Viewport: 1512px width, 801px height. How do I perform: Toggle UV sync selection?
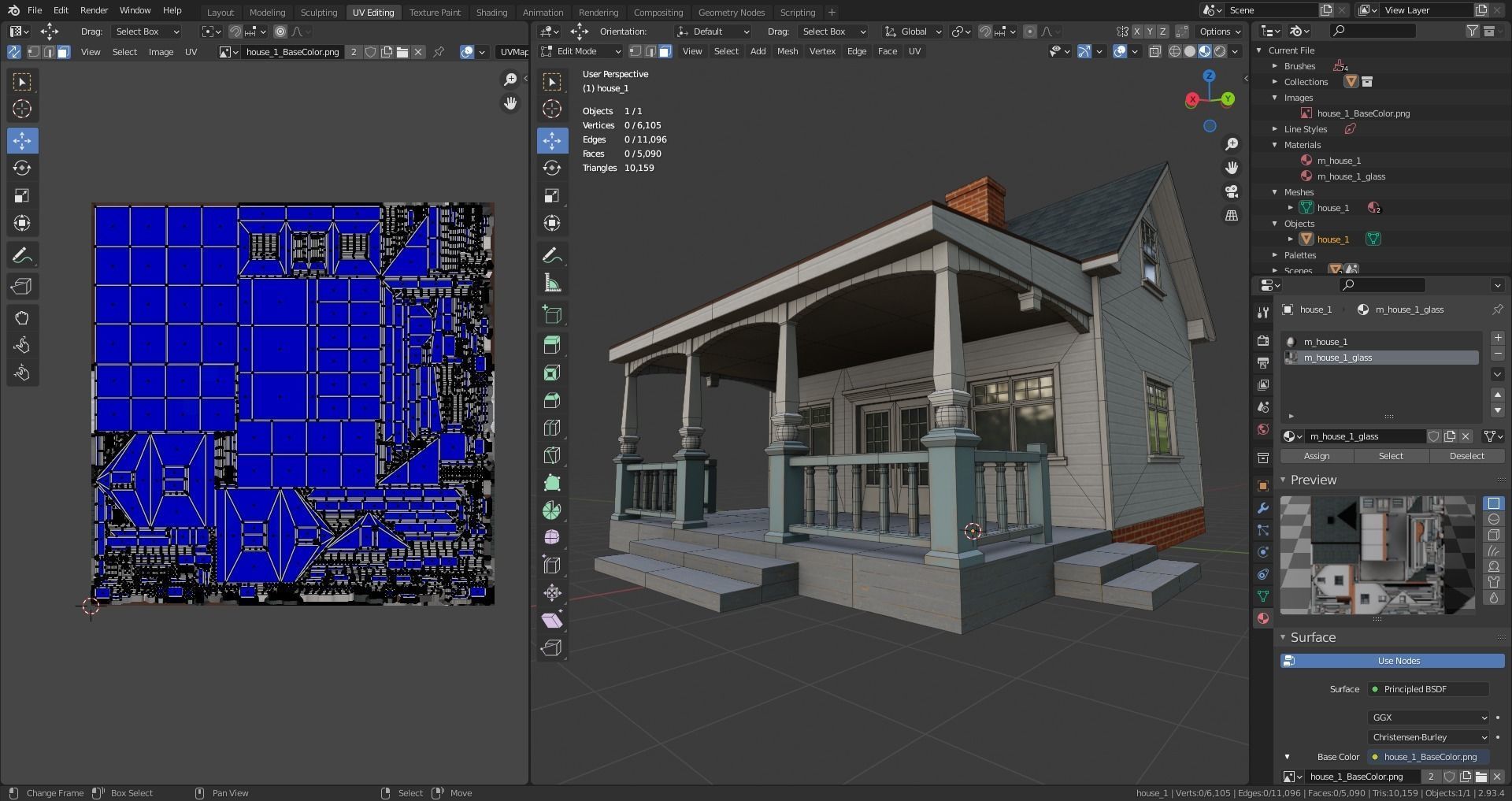click(14, 52)
